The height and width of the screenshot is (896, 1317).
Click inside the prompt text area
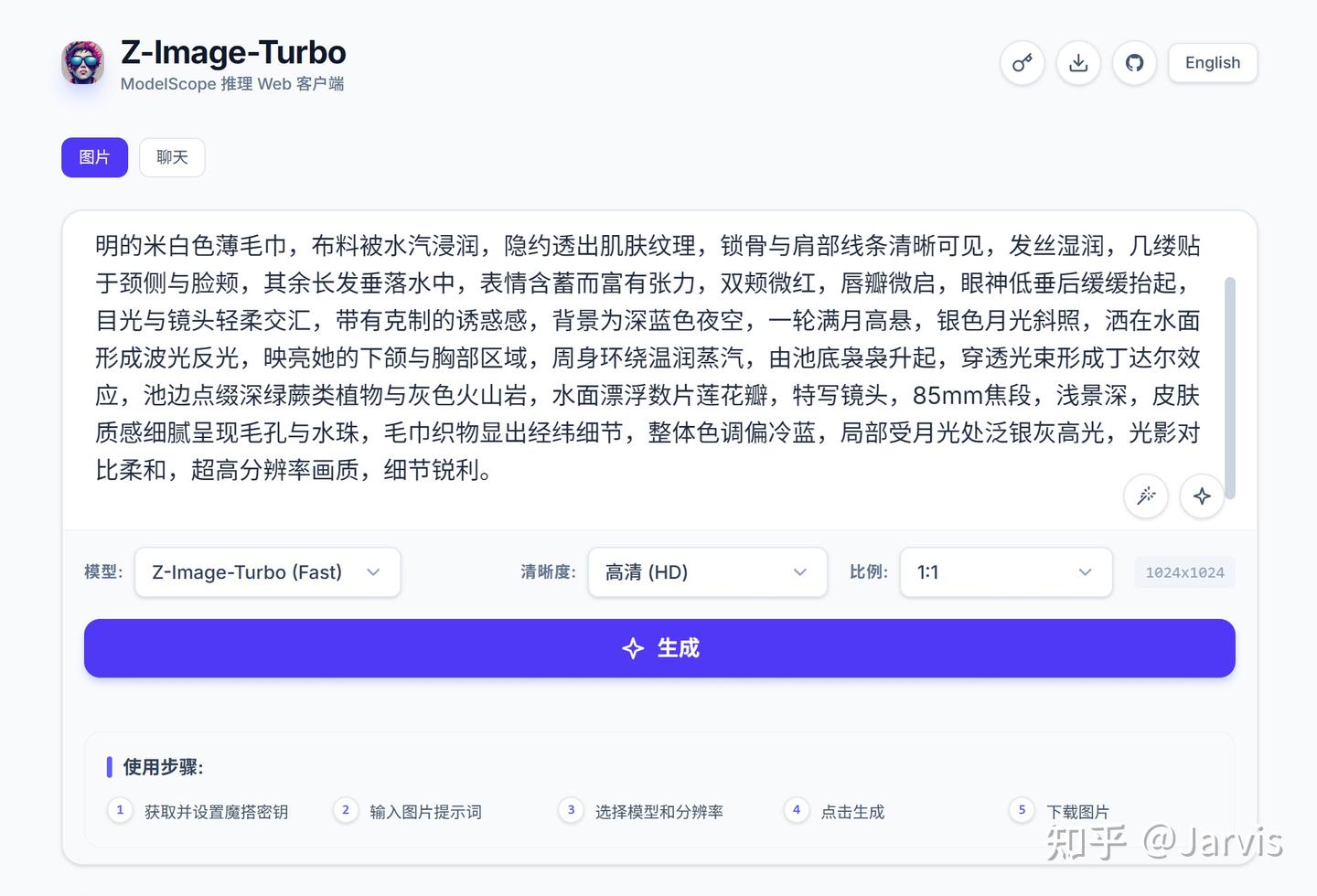640,357
